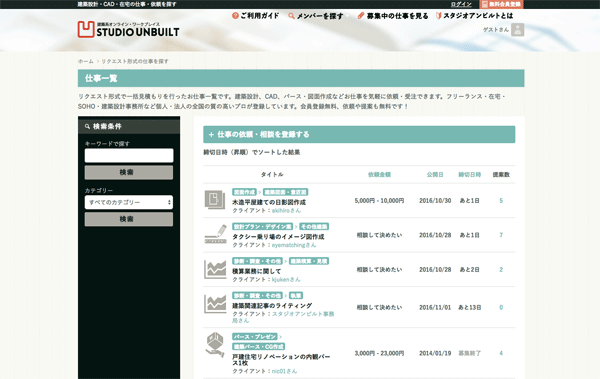The image size is (600, 379).
Task: Click the 図面作成 category tag
Action: tap(244, 192)
